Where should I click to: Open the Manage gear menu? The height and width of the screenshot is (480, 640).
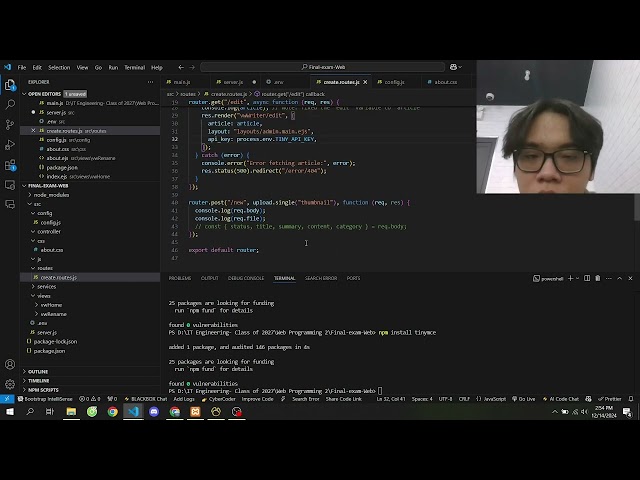10,384
